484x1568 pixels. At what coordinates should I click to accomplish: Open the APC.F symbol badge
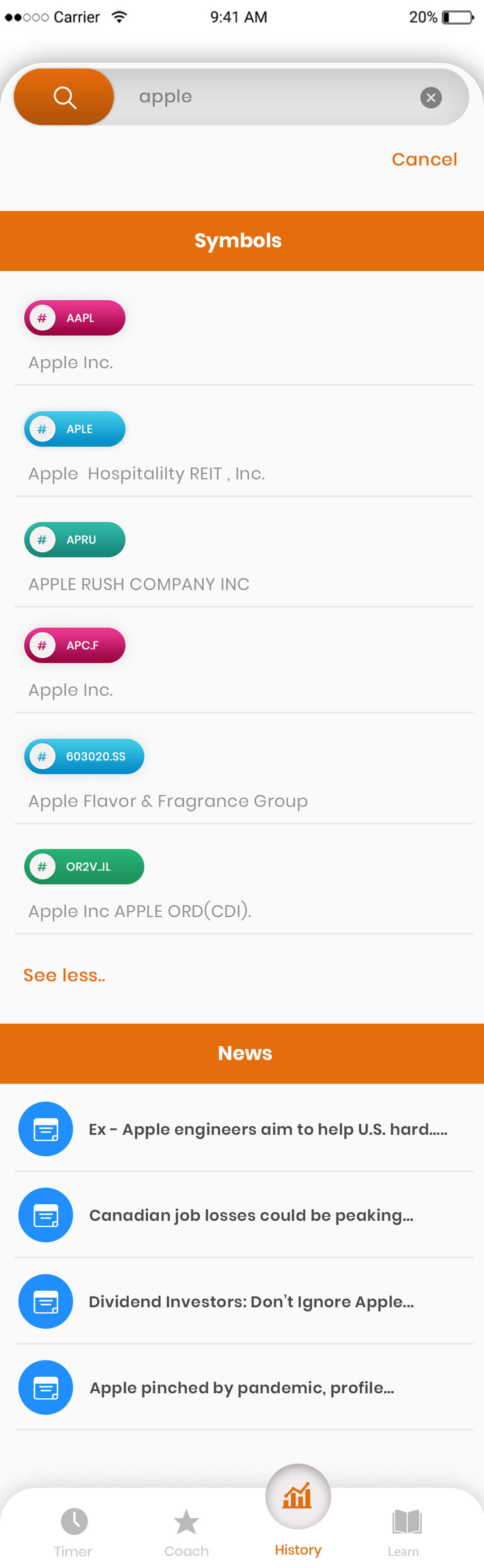[74, 645]
